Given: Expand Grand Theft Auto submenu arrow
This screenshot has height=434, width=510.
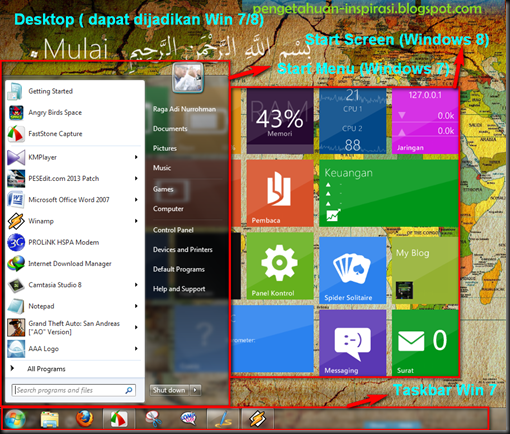Looking at the screenshot, I should coord(136,327).
